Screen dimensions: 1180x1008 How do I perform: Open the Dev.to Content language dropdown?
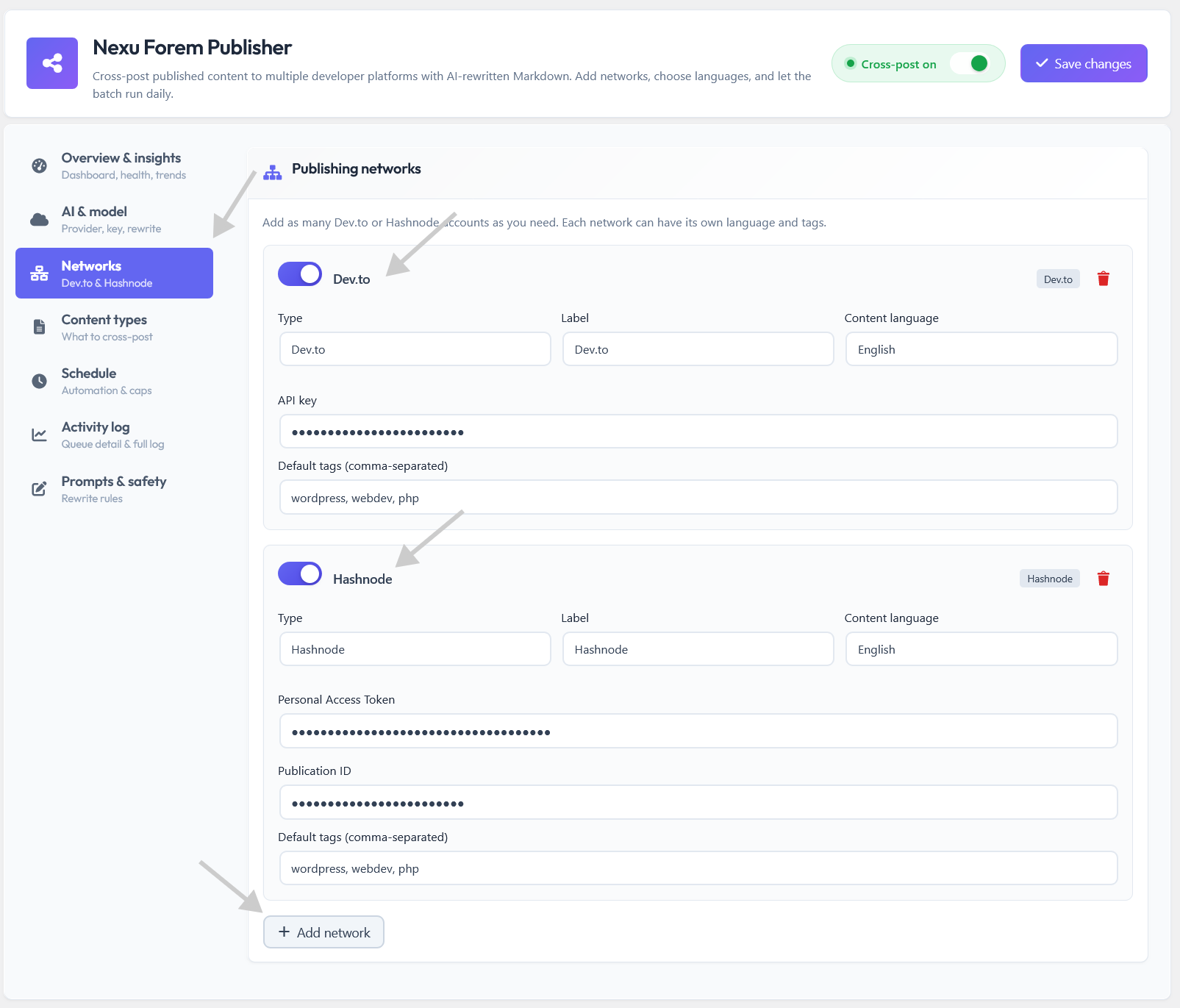point(981,349)
